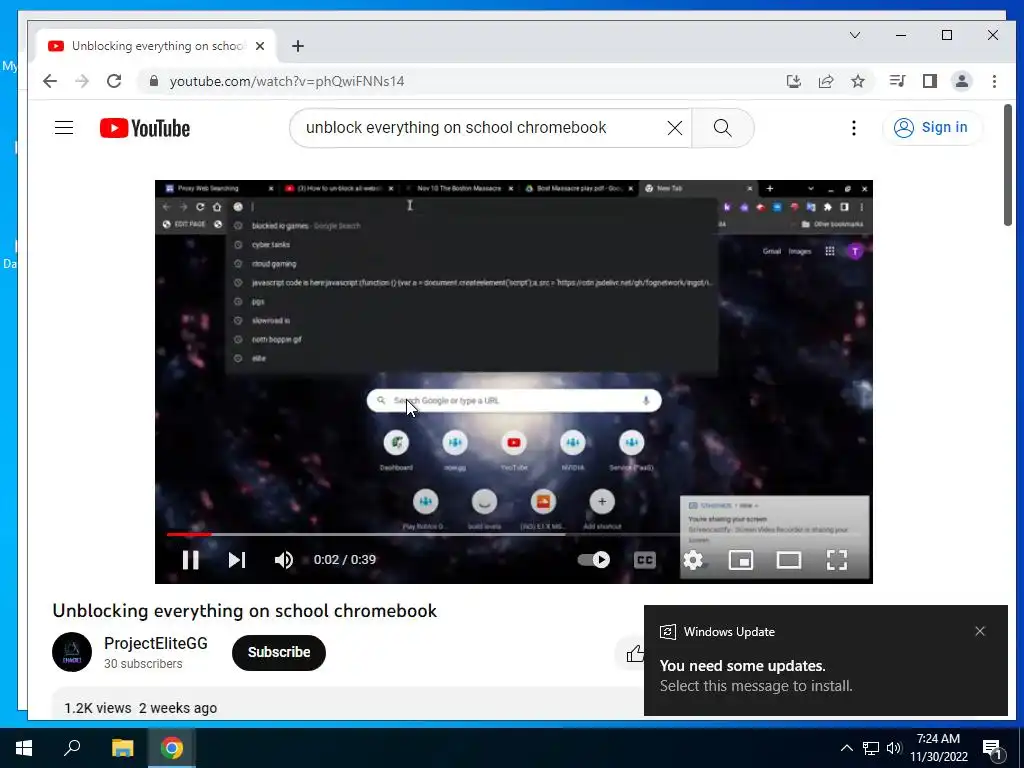Screen dimensions: 1024x768
Task: Show hidden system tray icons
Action: point(846,748)
